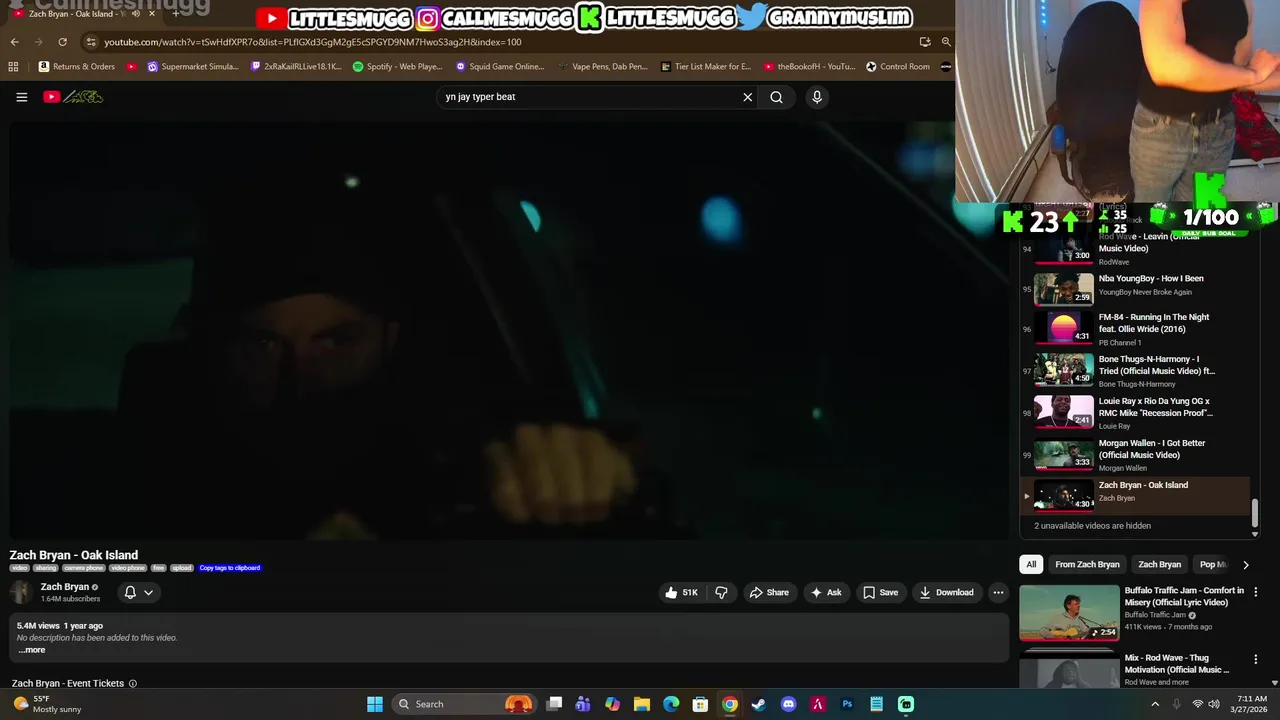Open Discord from the taskbar

[x=788, y=704]
